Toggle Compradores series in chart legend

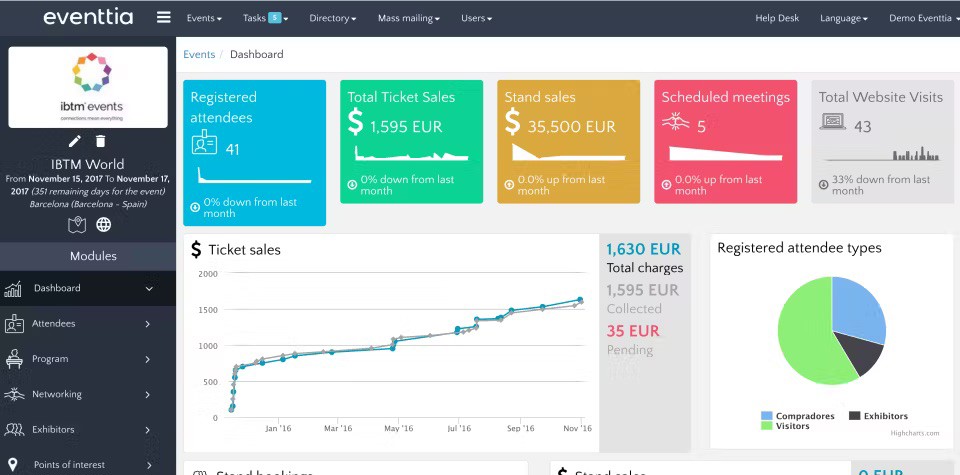[x=795, y=416]
